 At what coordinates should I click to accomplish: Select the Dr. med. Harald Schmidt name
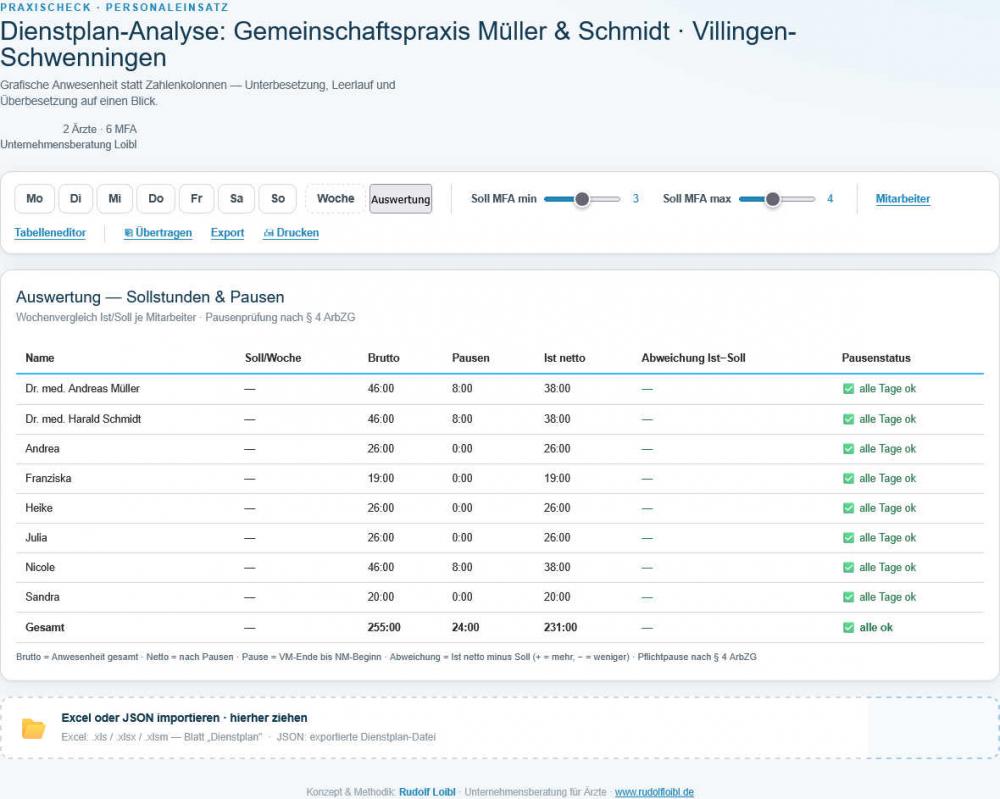(x=83, y=419)
